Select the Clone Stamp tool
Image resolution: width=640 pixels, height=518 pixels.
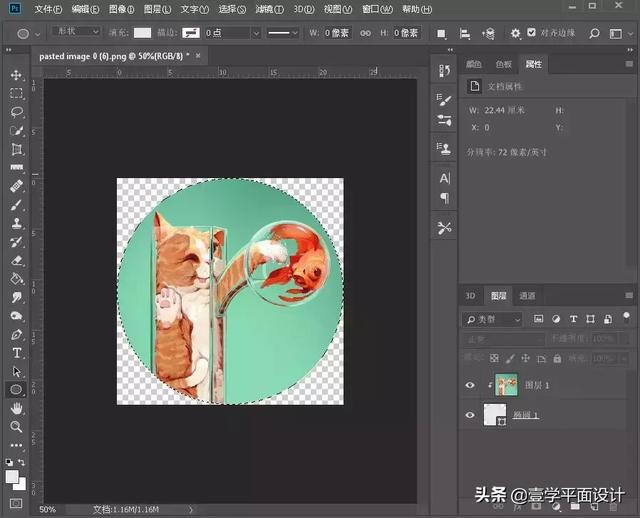pyautogui.click(x=16, y=223)
